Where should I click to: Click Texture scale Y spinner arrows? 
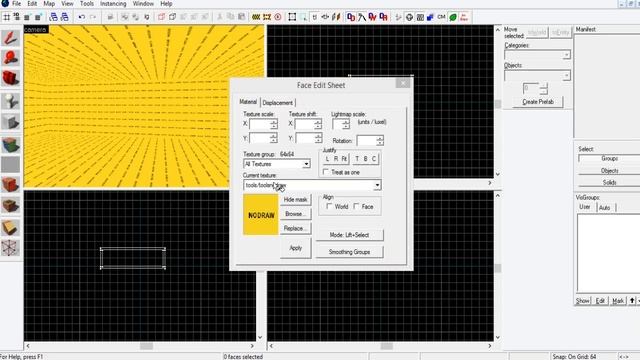(273, 138)
